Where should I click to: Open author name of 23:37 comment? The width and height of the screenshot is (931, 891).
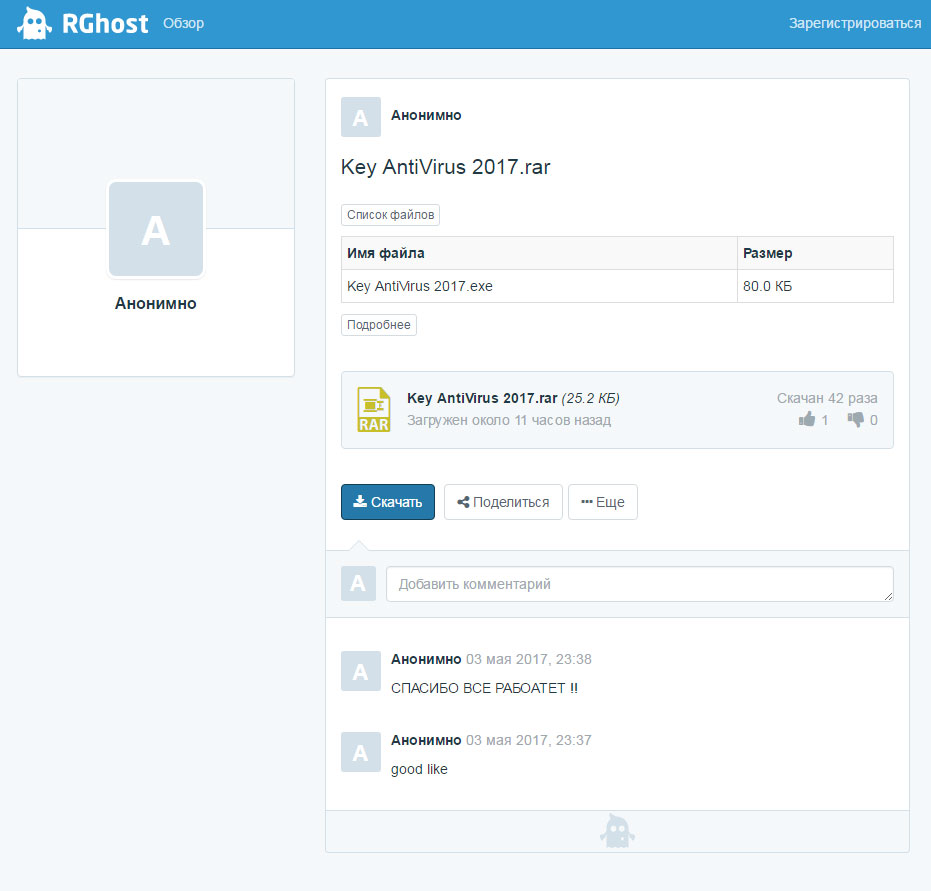coord(426,740)
